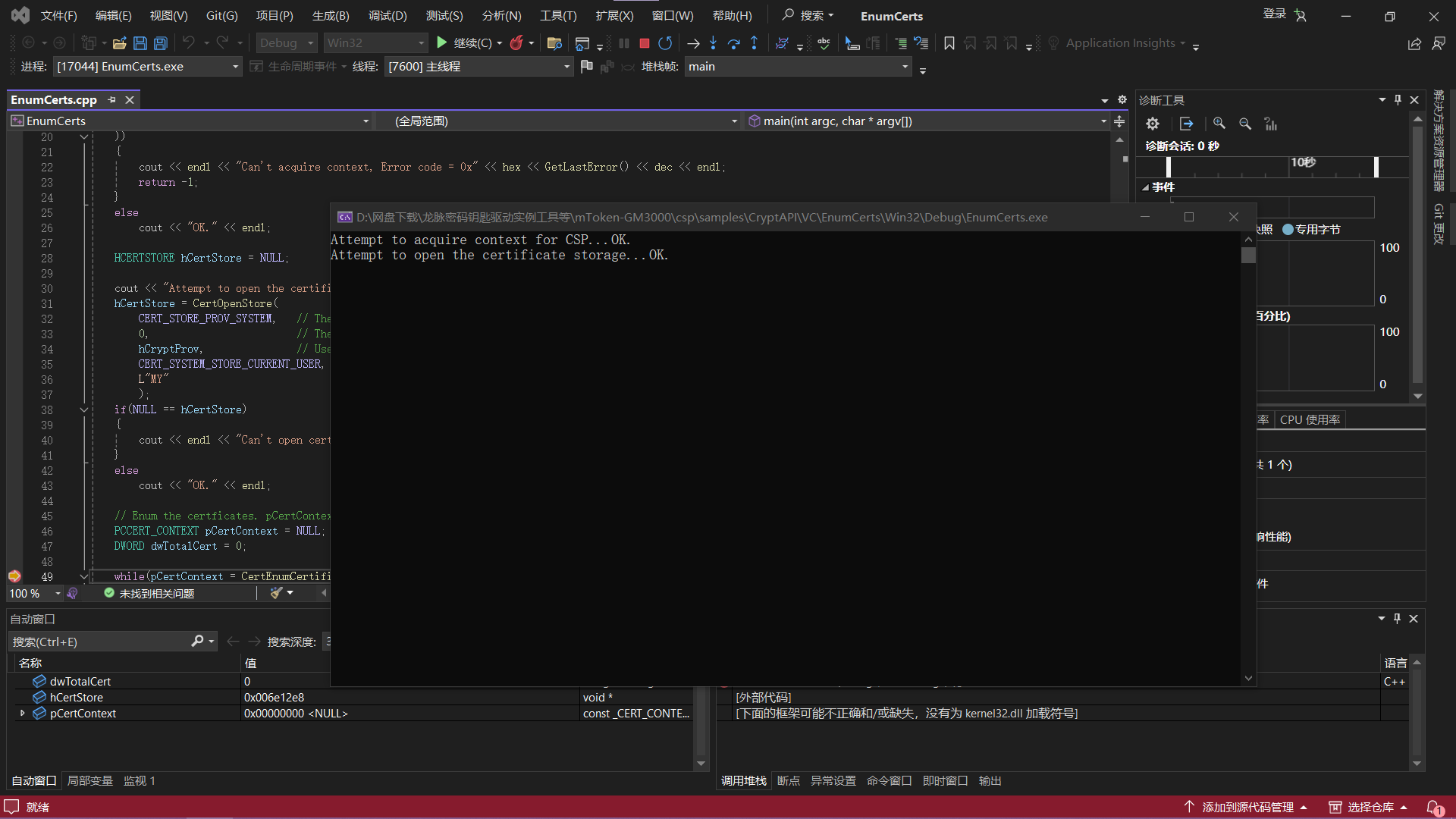Open diagnostic tools settings gear
This screenshot has width=1456, height=819.
click(1153, 124)
